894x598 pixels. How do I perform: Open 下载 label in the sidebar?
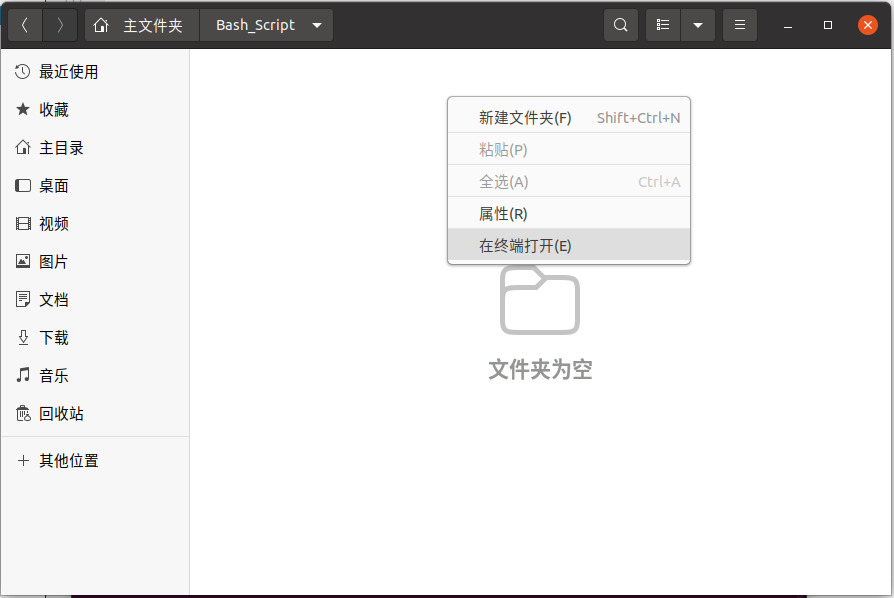pos(54,337)
